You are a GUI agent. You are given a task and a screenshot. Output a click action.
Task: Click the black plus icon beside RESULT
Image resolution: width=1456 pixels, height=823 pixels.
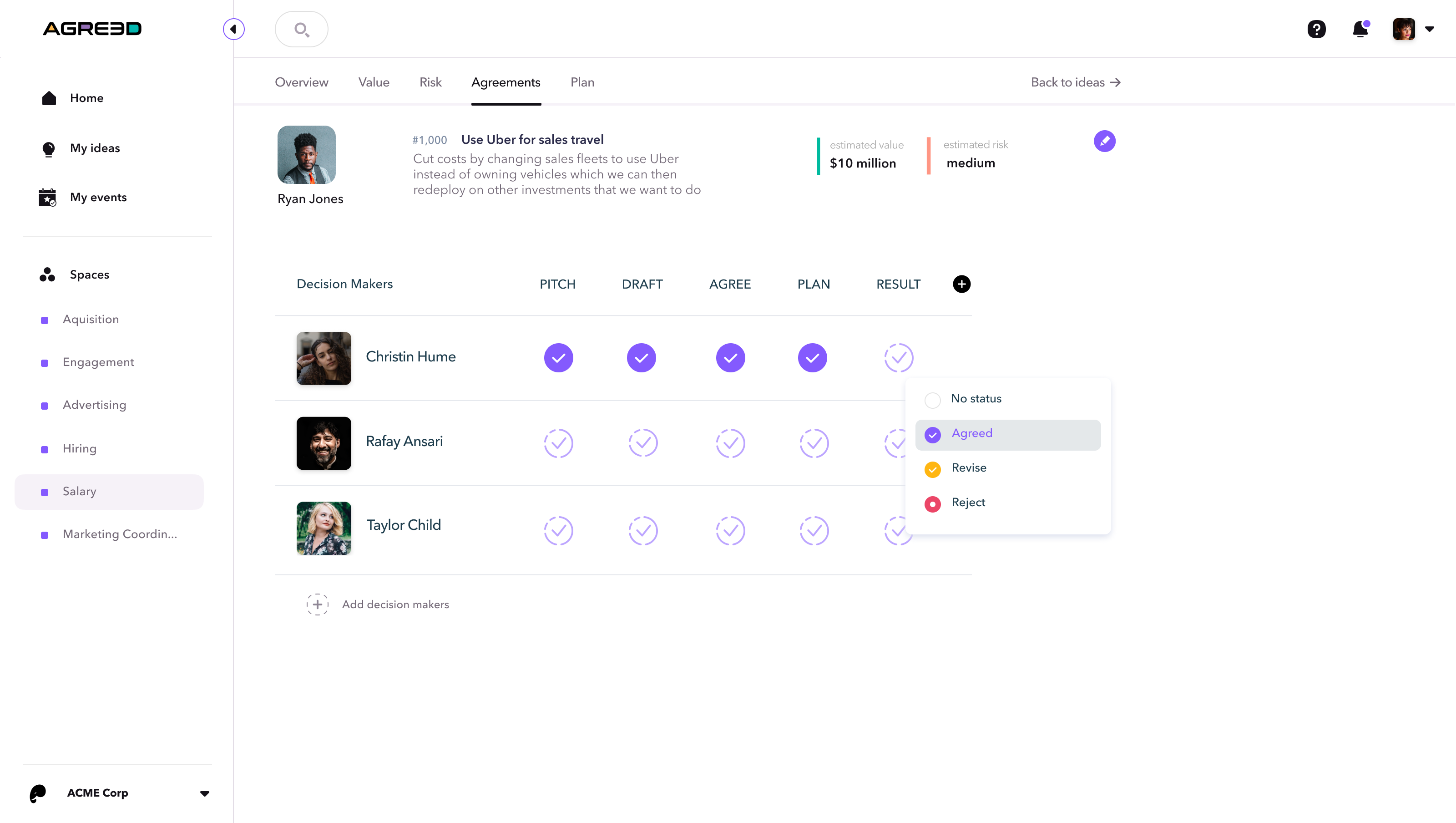pos(961,284)
